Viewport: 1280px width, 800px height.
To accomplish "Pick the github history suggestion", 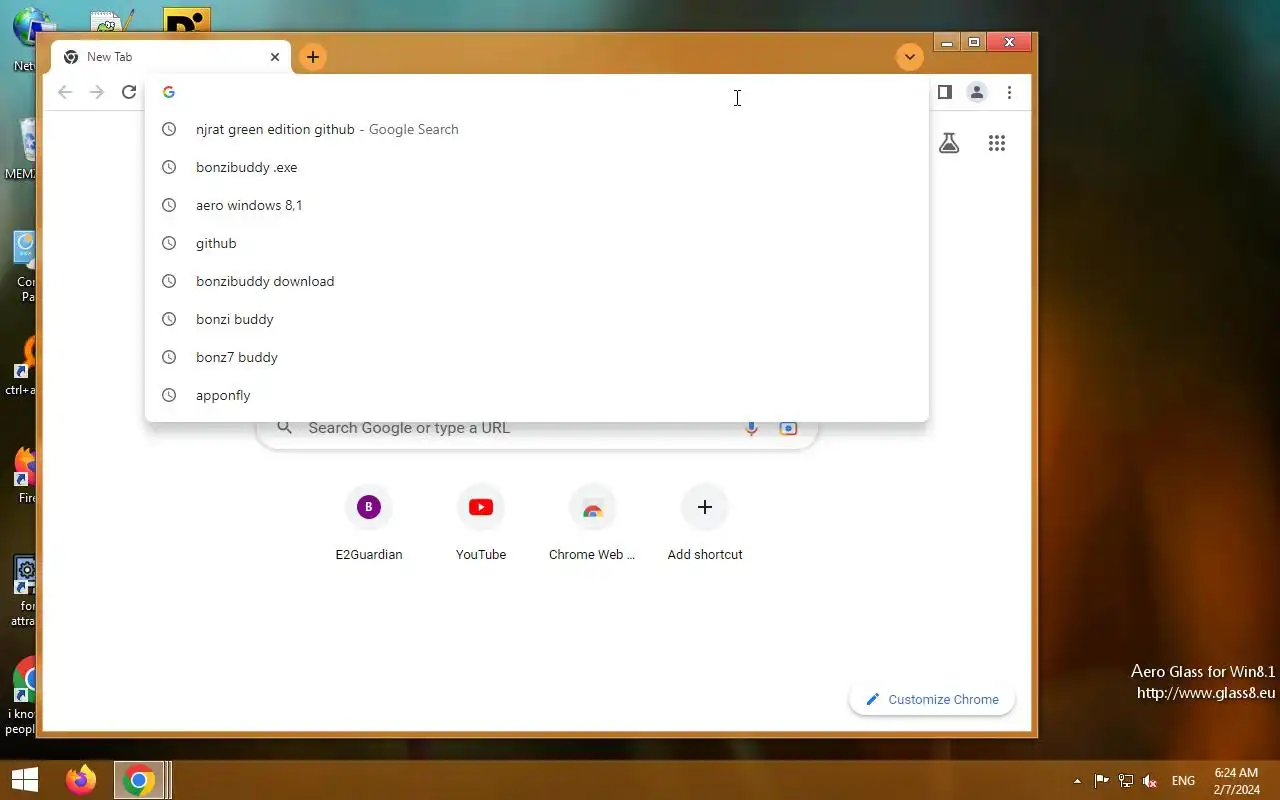I will (x=537, y=243).
